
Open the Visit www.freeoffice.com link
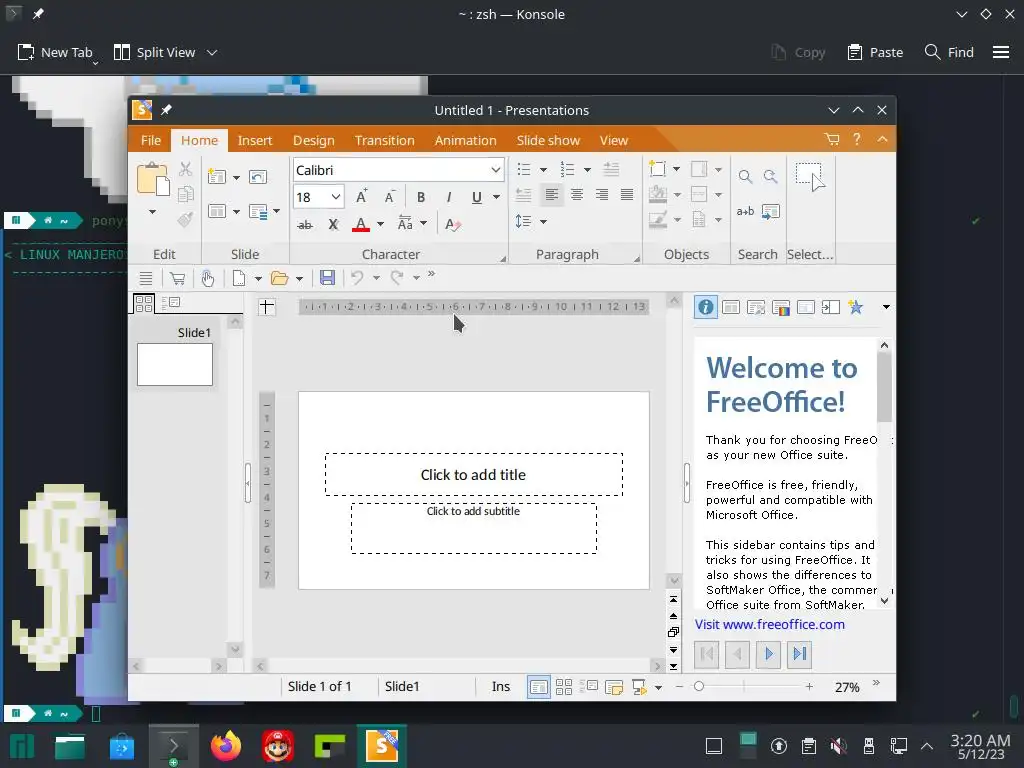coord(769,624)
